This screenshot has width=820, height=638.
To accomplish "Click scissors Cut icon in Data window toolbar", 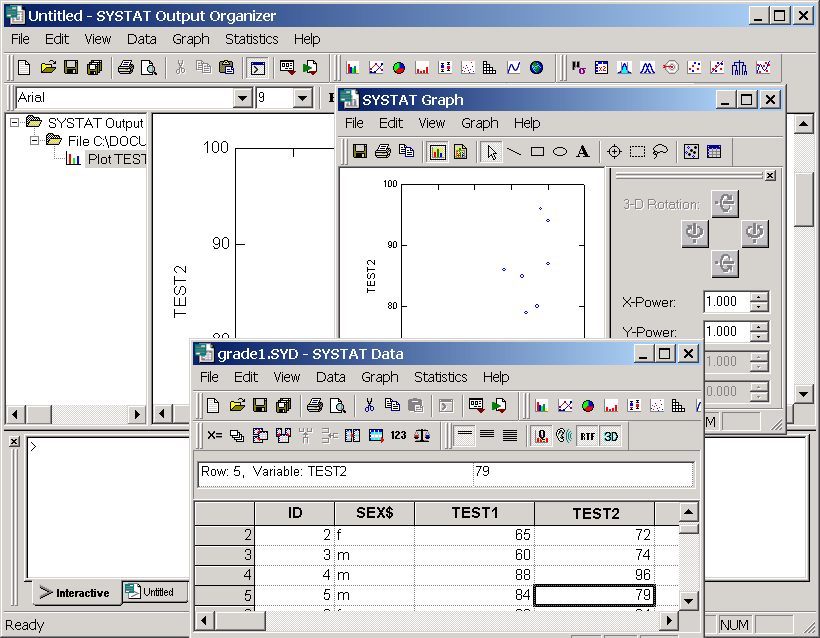I will pos(369,405).
